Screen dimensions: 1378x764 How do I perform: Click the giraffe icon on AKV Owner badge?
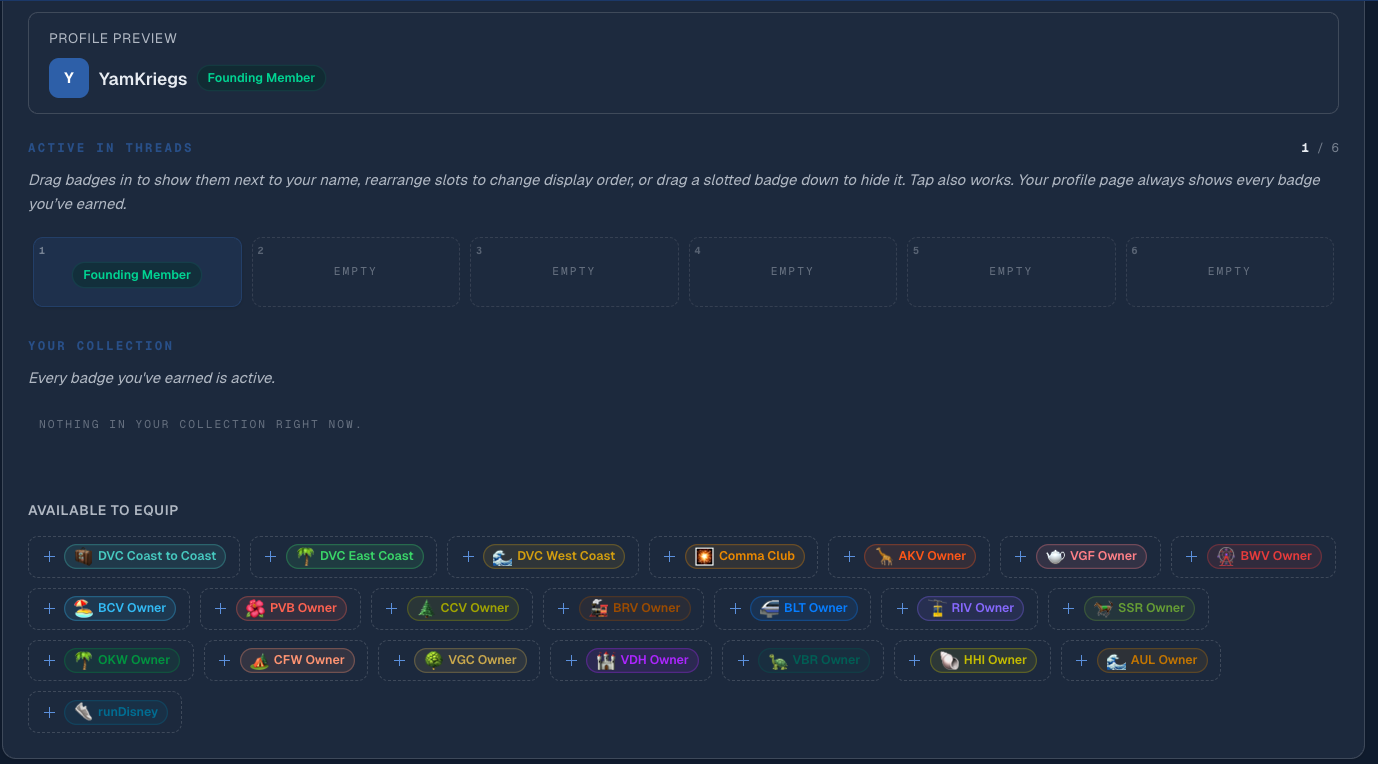click(883, 556)
